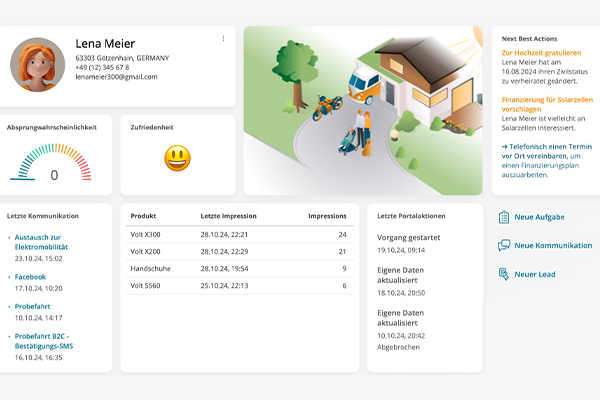Click the Letzte Kommunikation heading
600x400 pixels.
click(43, 216)
